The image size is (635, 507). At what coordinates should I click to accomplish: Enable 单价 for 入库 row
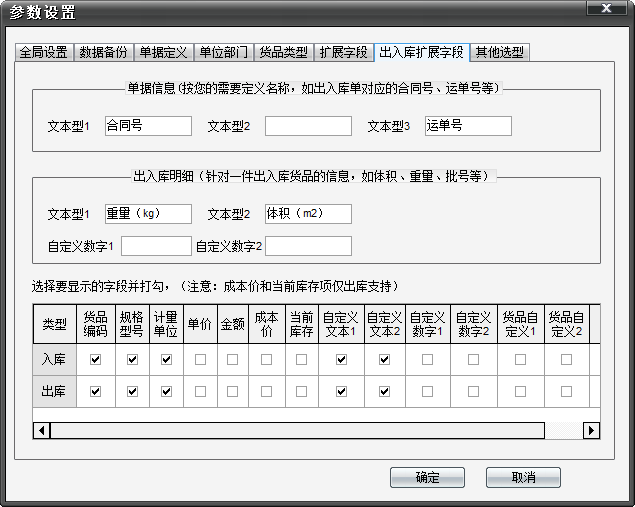[200, 360]
